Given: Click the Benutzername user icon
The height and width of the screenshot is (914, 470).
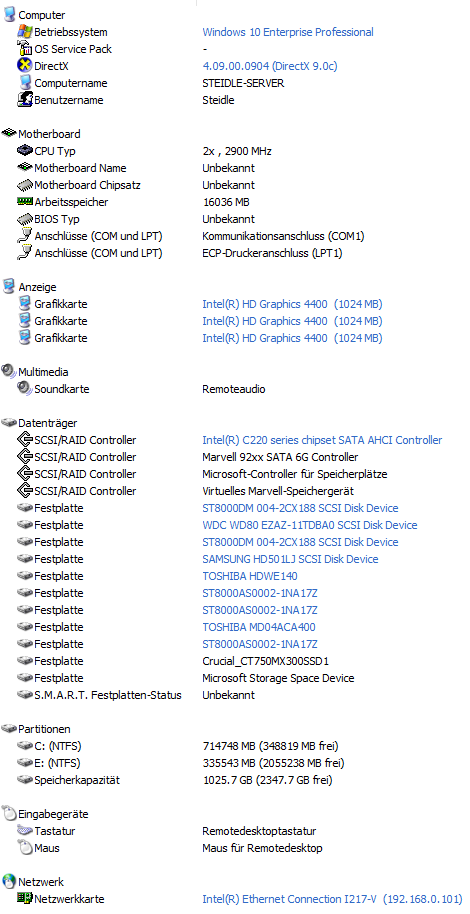Looking at the screenshot, I should tap(25, 100).
